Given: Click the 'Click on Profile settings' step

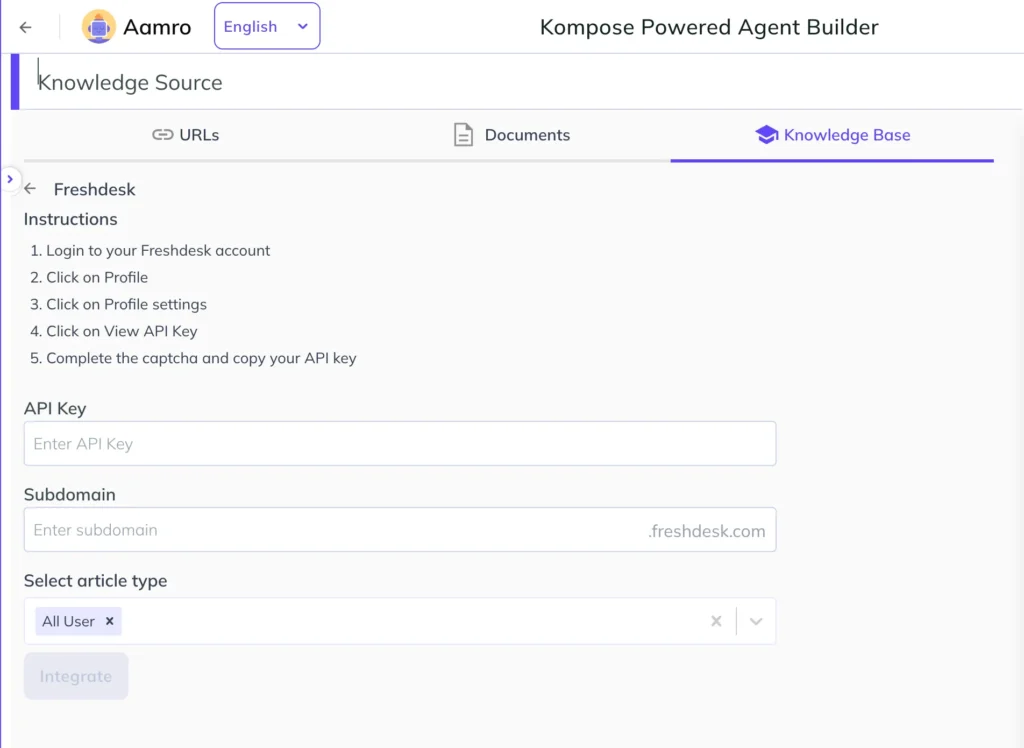Looking at the screenshot, I should 126,304.
